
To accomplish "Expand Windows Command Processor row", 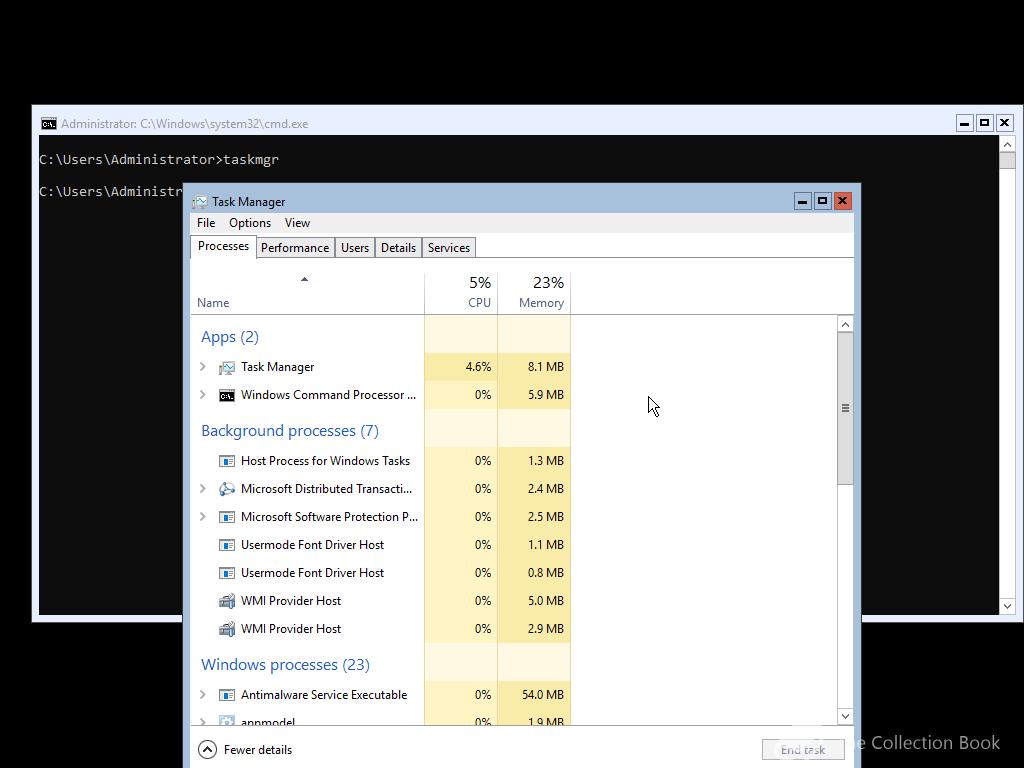I will (203, 395).
